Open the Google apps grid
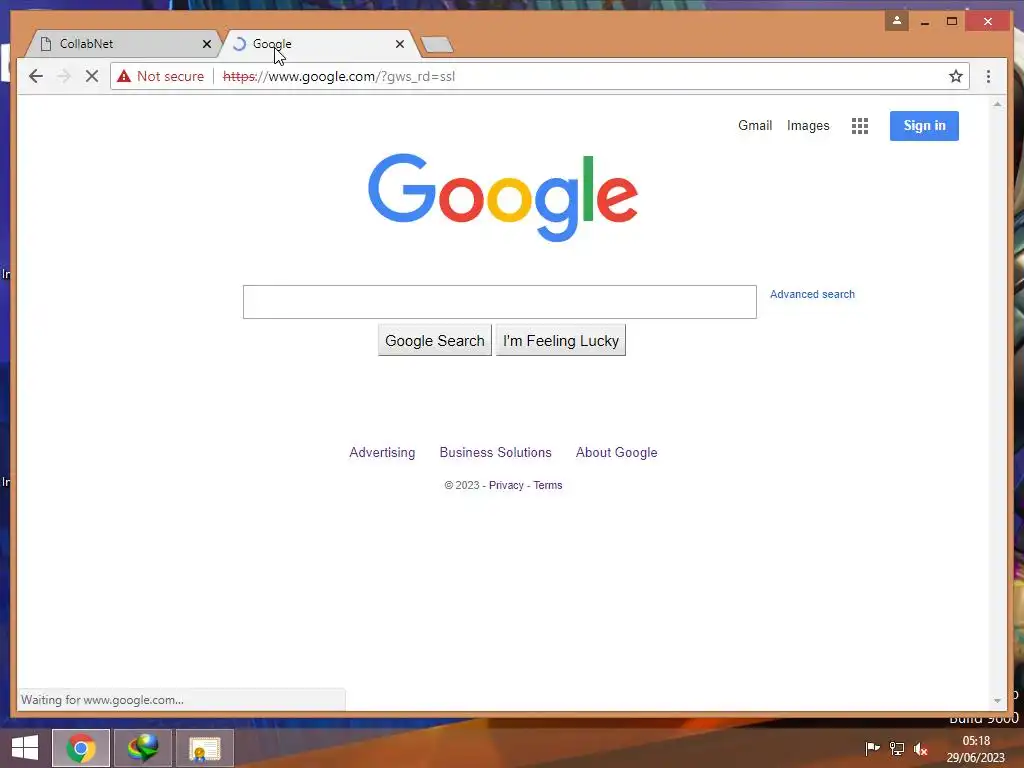This screenshot has width=1024, height=768. click(859, 126)
